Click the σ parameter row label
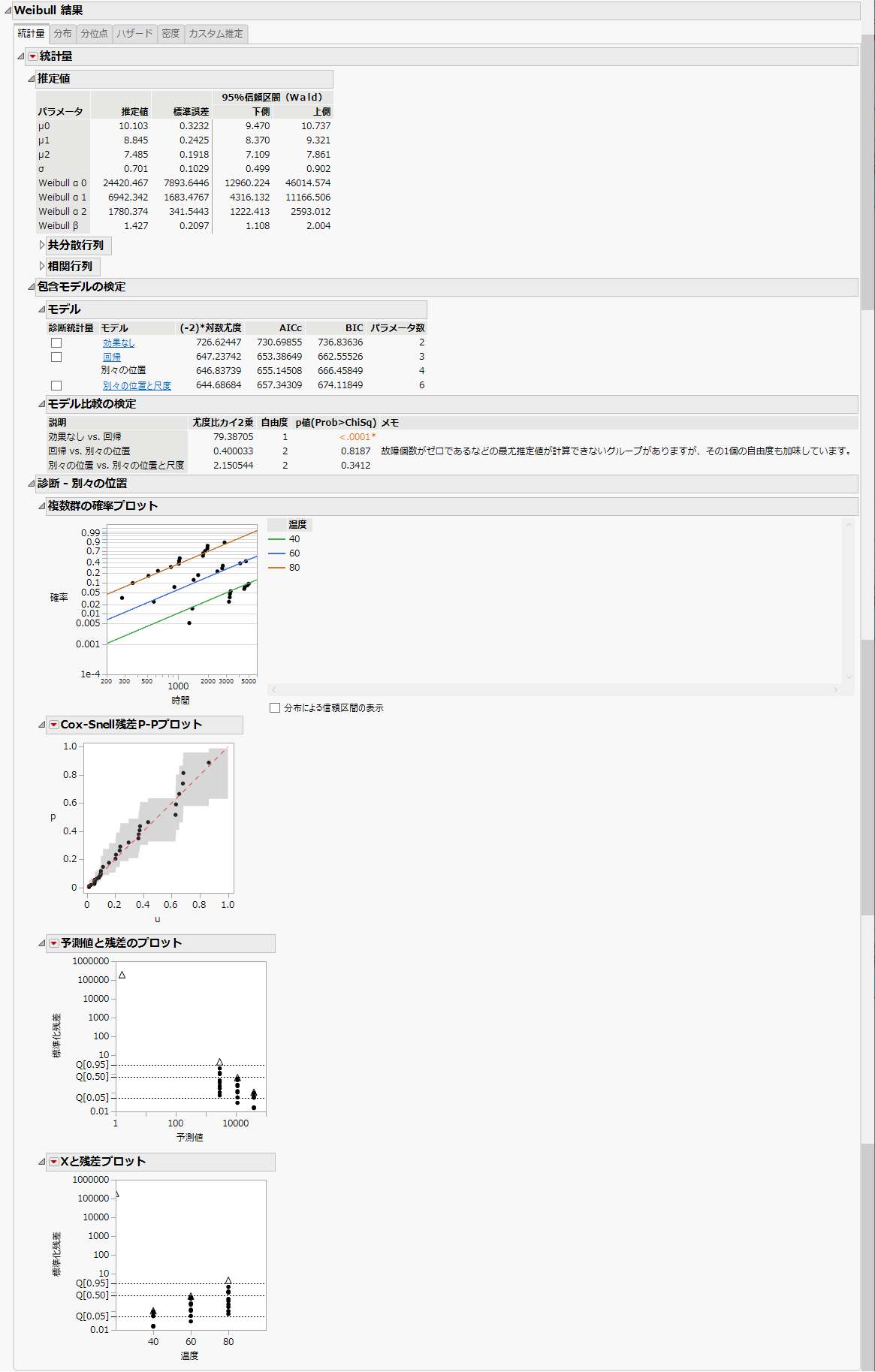The height and width of the screenshot is (1372, 875). click(x=41, y=169)
